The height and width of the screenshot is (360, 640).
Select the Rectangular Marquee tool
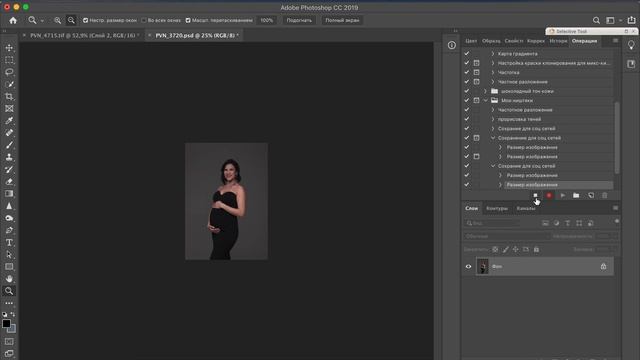pyautogui.click(x=9, y=60)
